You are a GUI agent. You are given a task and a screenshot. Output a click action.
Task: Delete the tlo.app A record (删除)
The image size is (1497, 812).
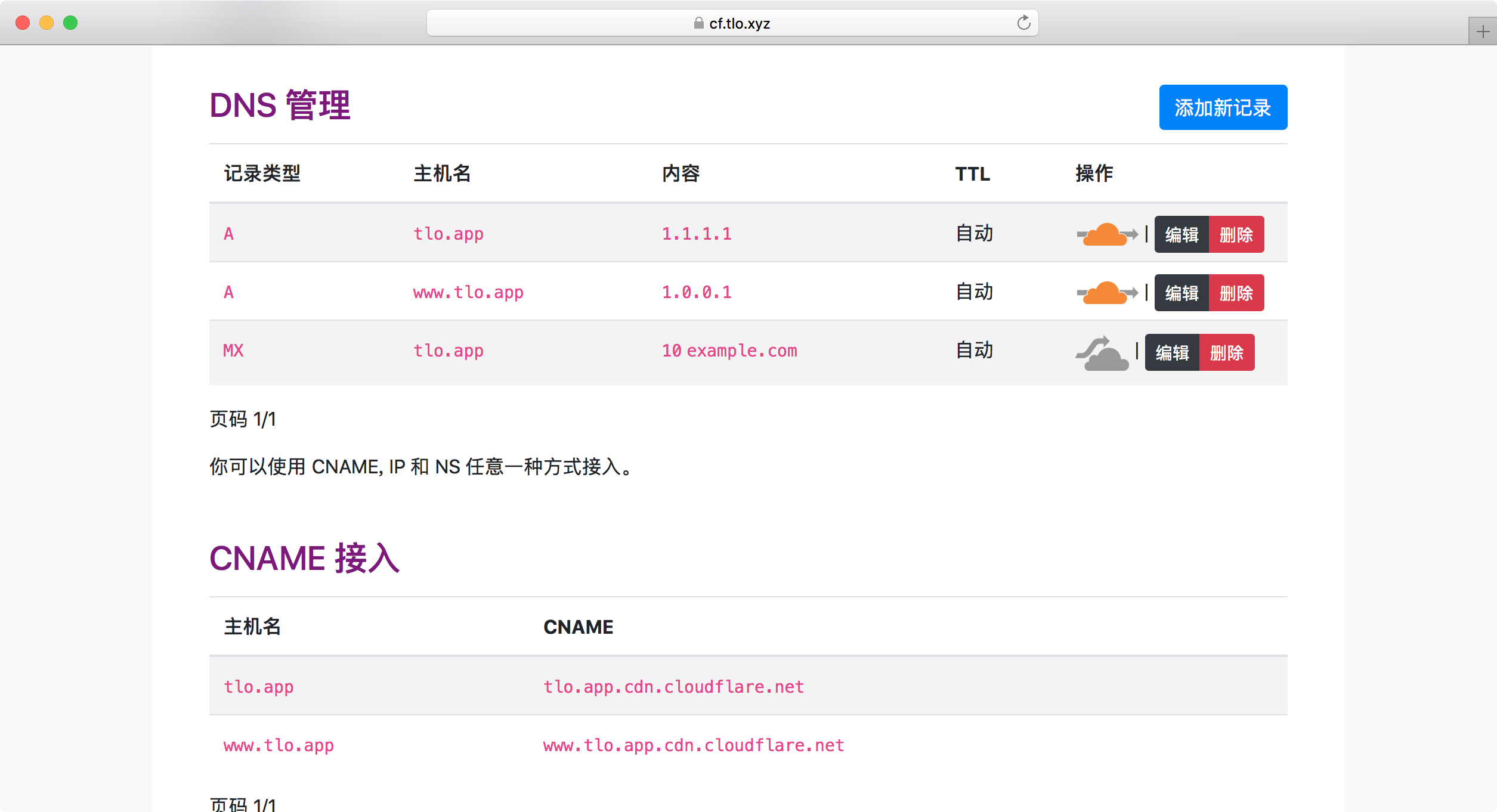click(1236, 234)
